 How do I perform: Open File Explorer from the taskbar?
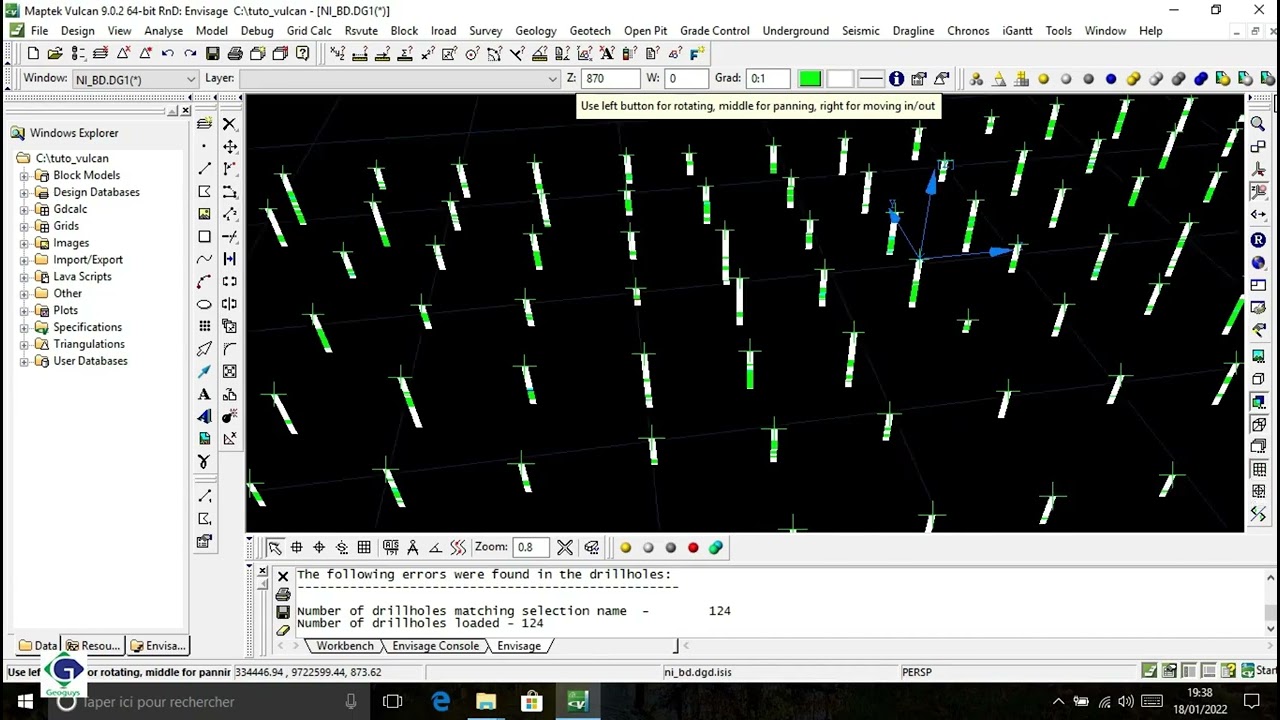pyautogui.click(x=486, y=702)
